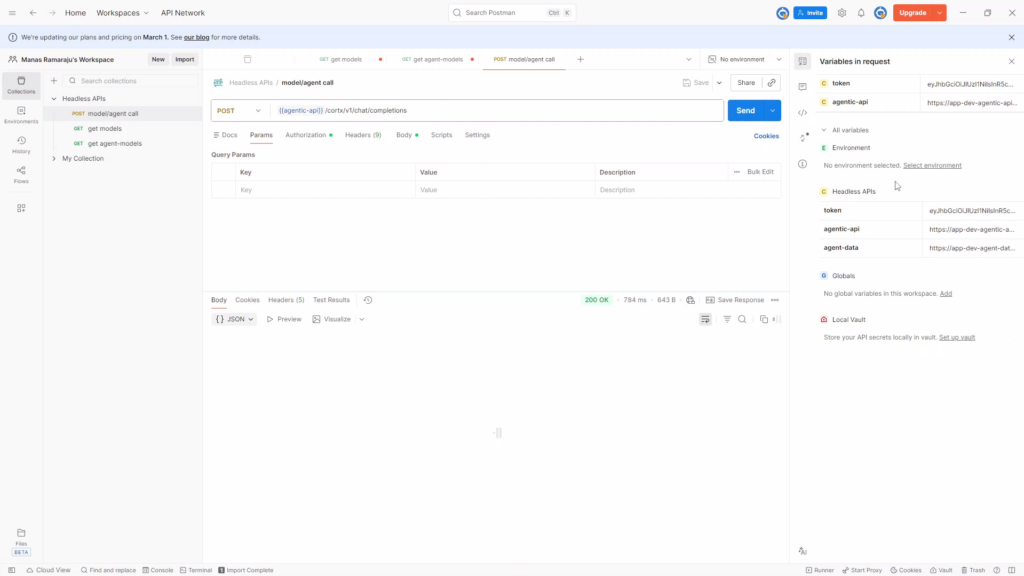Click the Select environment link

(932, 165)
